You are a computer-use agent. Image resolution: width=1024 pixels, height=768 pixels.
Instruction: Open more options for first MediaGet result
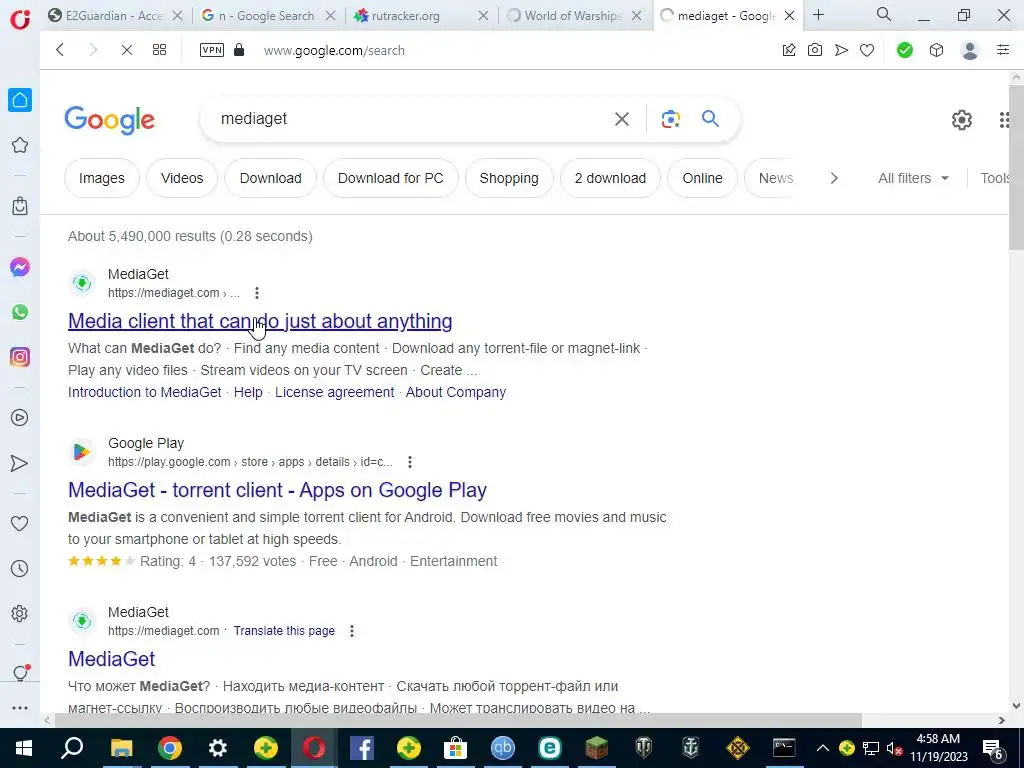click(x=257, y=293)
